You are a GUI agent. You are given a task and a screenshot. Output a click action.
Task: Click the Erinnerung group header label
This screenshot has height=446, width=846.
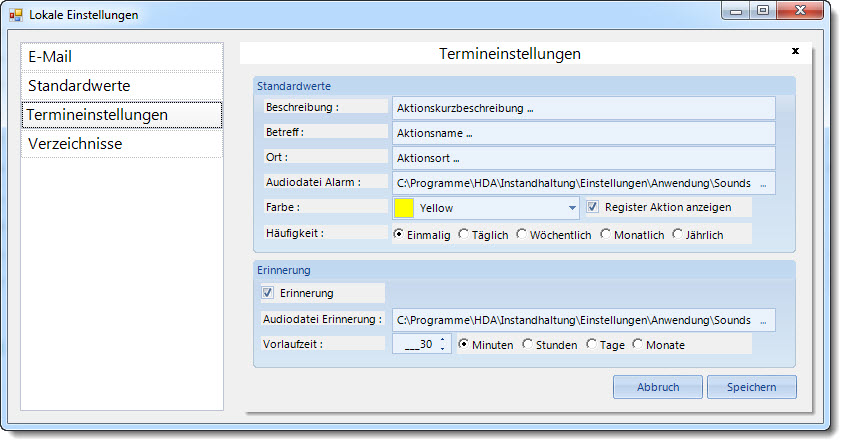(x=284, y=270)
